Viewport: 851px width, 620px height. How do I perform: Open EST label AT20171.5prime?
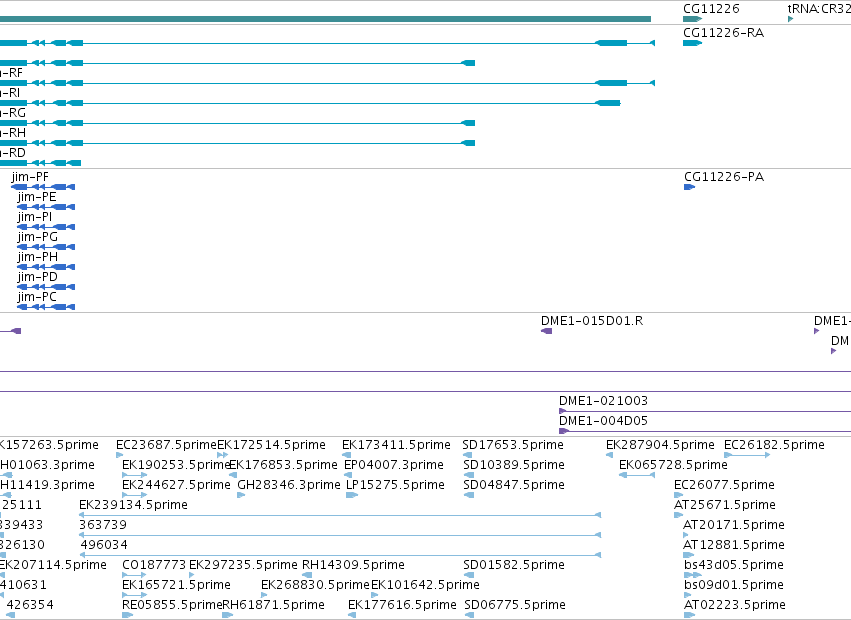click(x=734, y=525)
